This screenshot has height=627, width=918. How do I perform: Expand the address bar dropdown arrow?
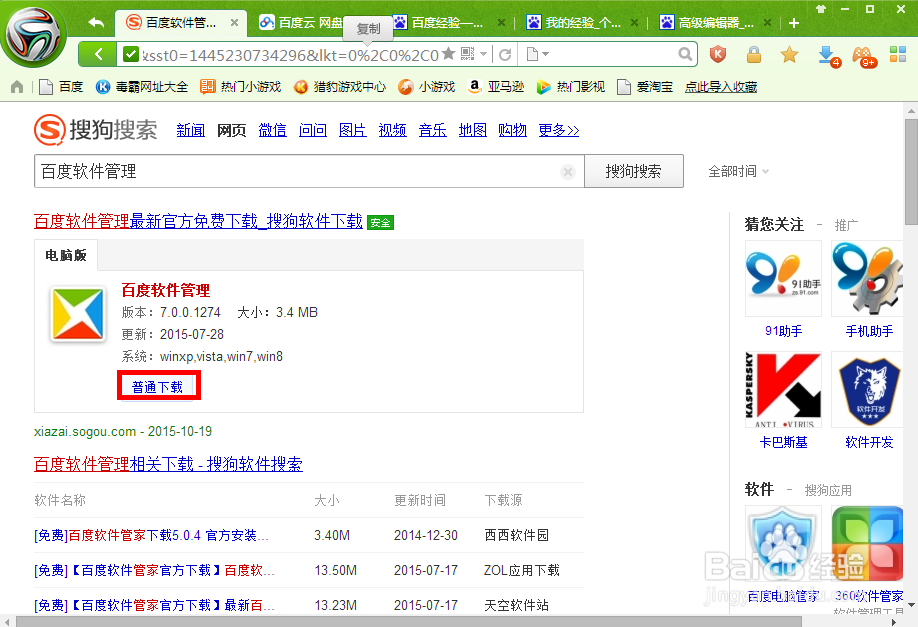point(483,54)
